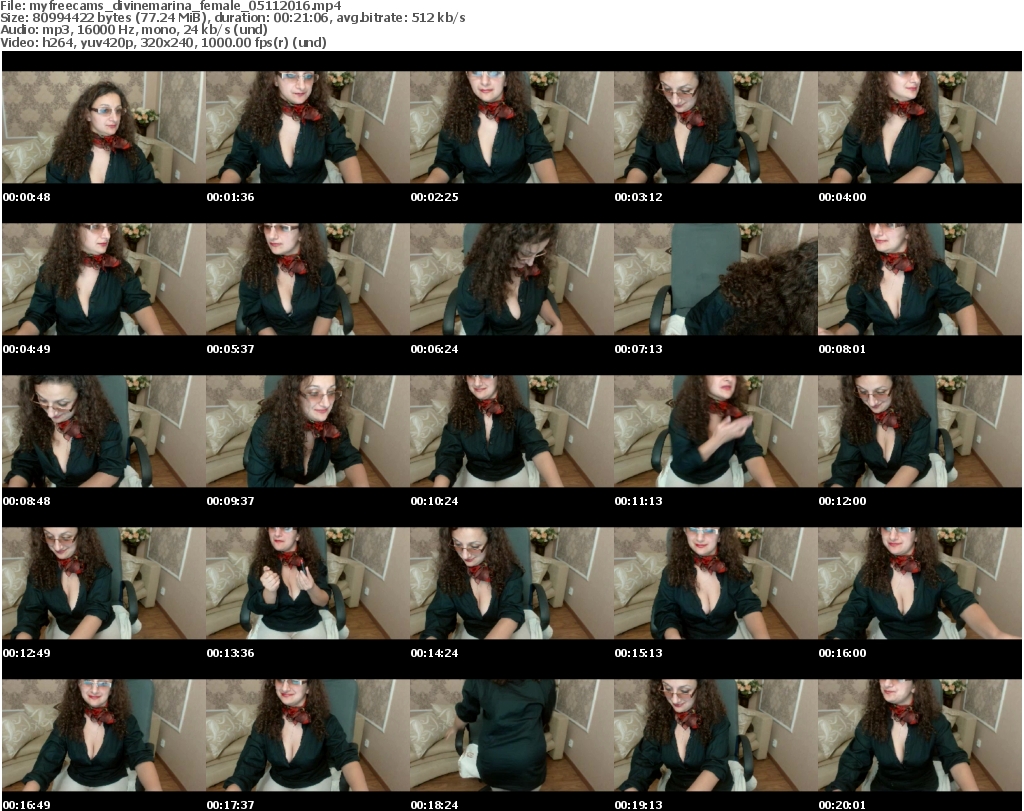Click the 00:16:49 timestamp label
Screen dimensions: 1024x811
26,805
